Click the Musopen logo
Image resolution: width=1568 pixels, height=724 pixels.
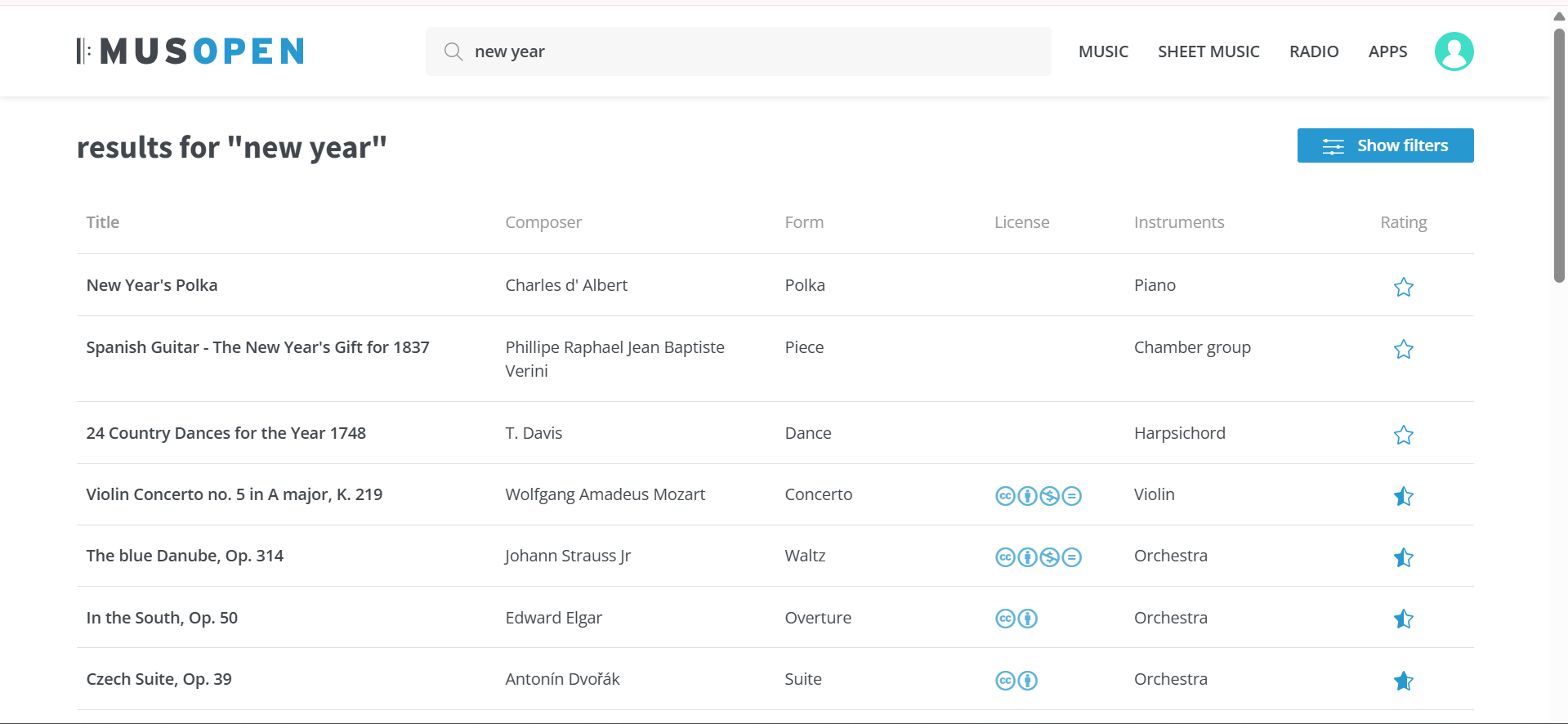click(190, 51)
